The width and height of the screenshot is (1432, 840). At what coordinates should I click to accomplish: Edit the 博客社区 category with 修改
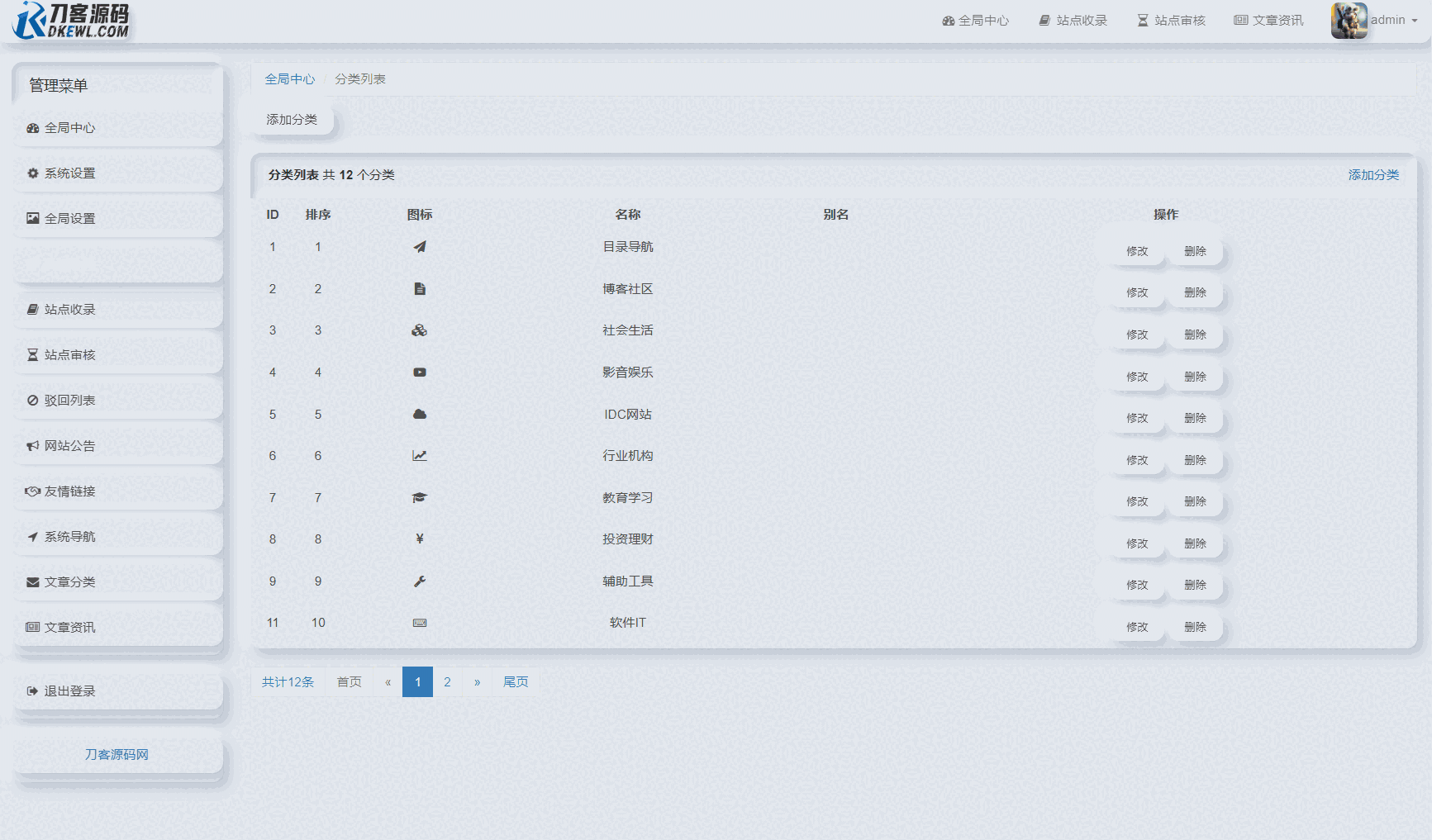1137,292
